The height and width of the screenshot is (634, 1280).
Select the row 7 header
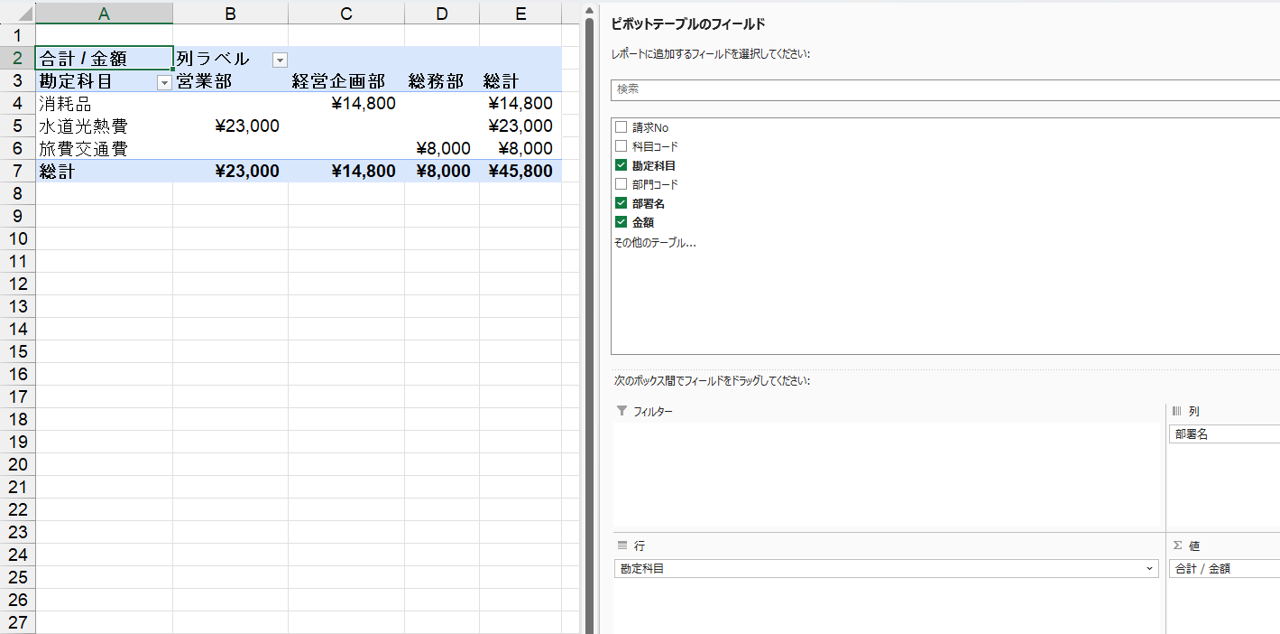pos(17,171)
